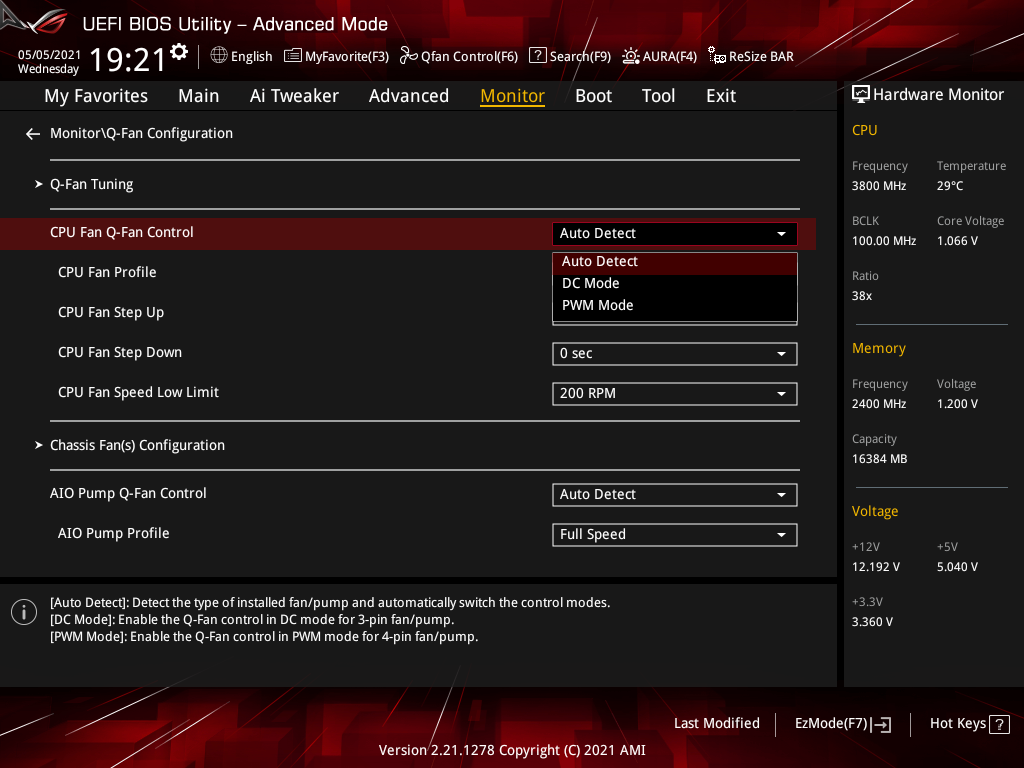Click the info icon in help panel
This screenshot has width=1024, height=768.
coord(24,612)
